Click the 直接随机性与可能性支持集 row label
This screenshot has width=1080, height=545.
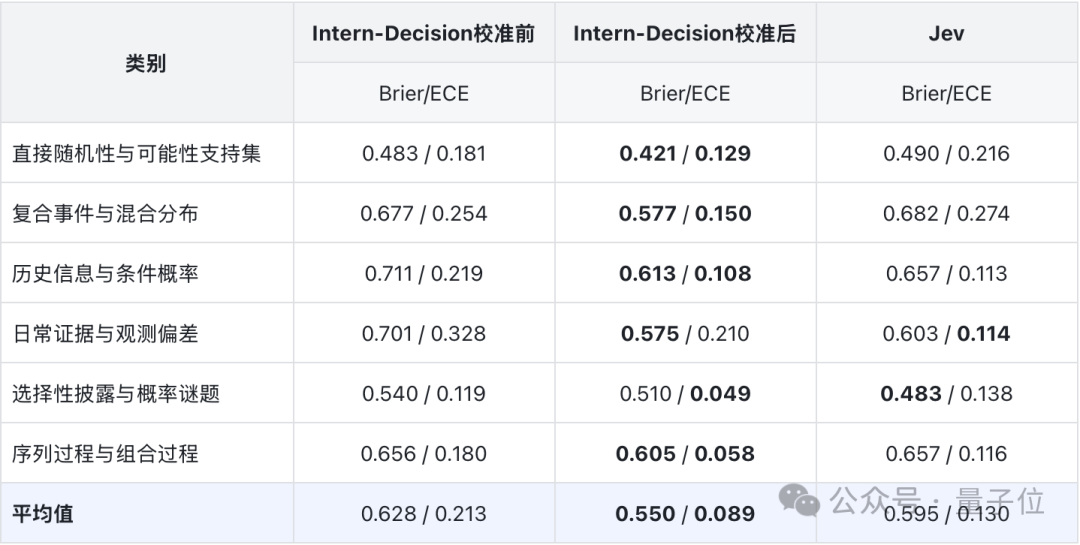[136, 153]
